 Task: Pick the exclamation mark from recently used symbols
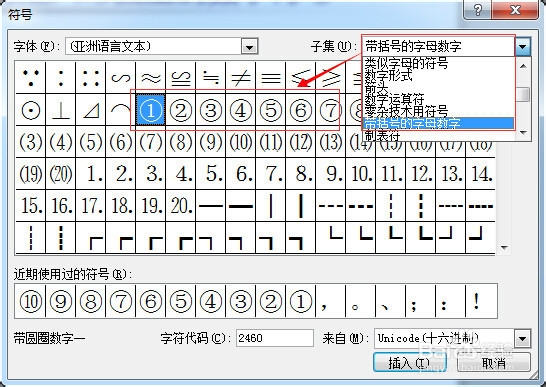point(481,301)
